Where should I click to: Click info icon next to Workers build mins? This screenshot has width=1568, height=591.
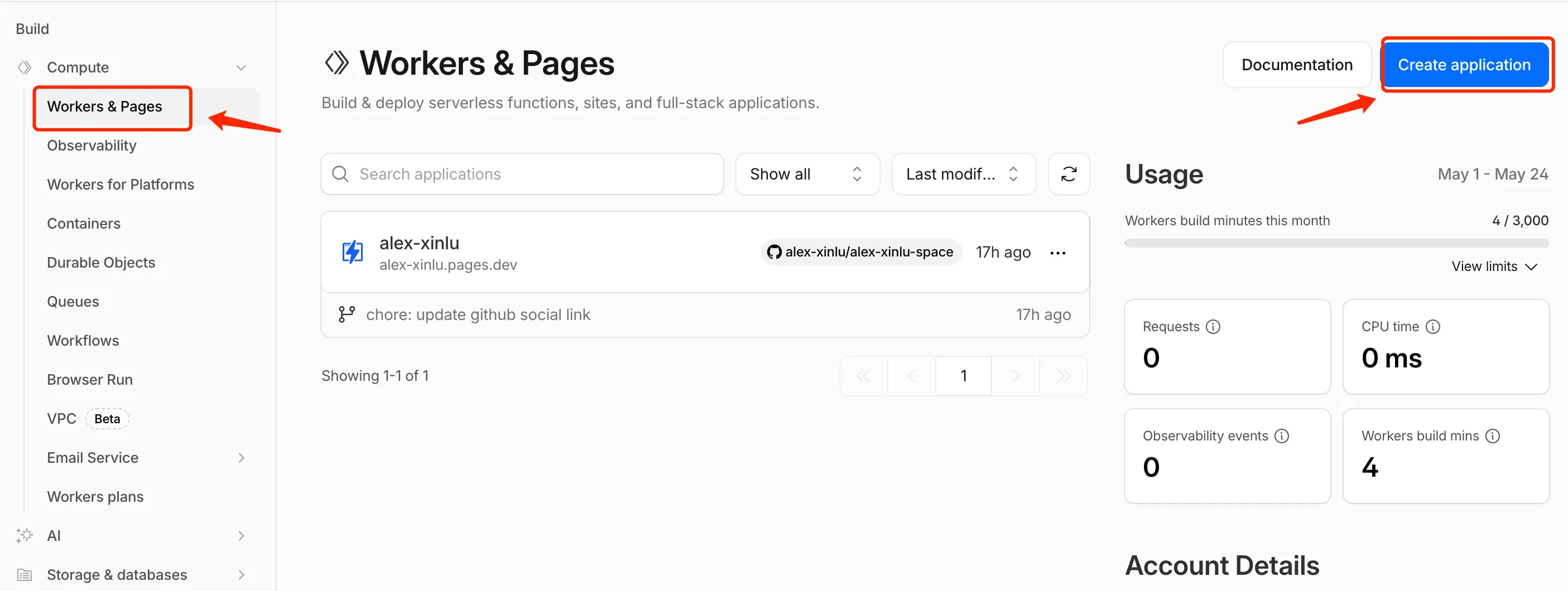1493,436
